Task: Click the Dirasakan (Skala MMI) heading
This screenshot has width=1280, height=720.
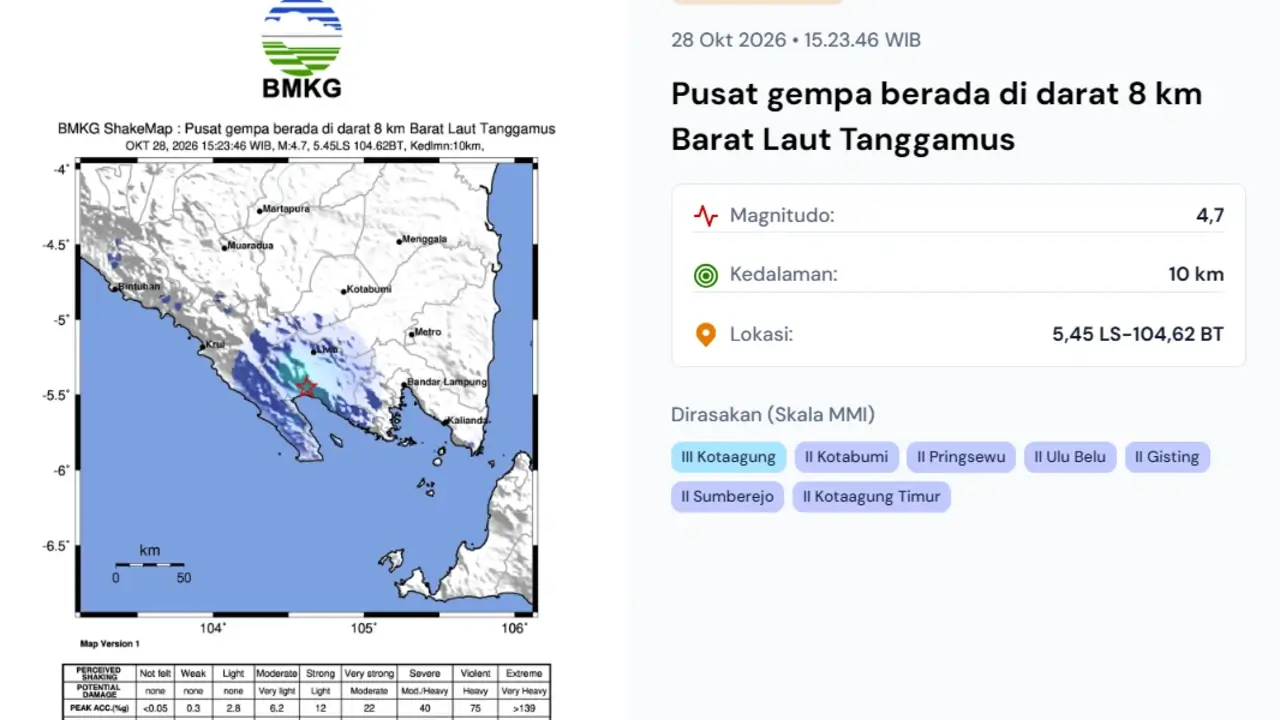Action: pos(773,415)
